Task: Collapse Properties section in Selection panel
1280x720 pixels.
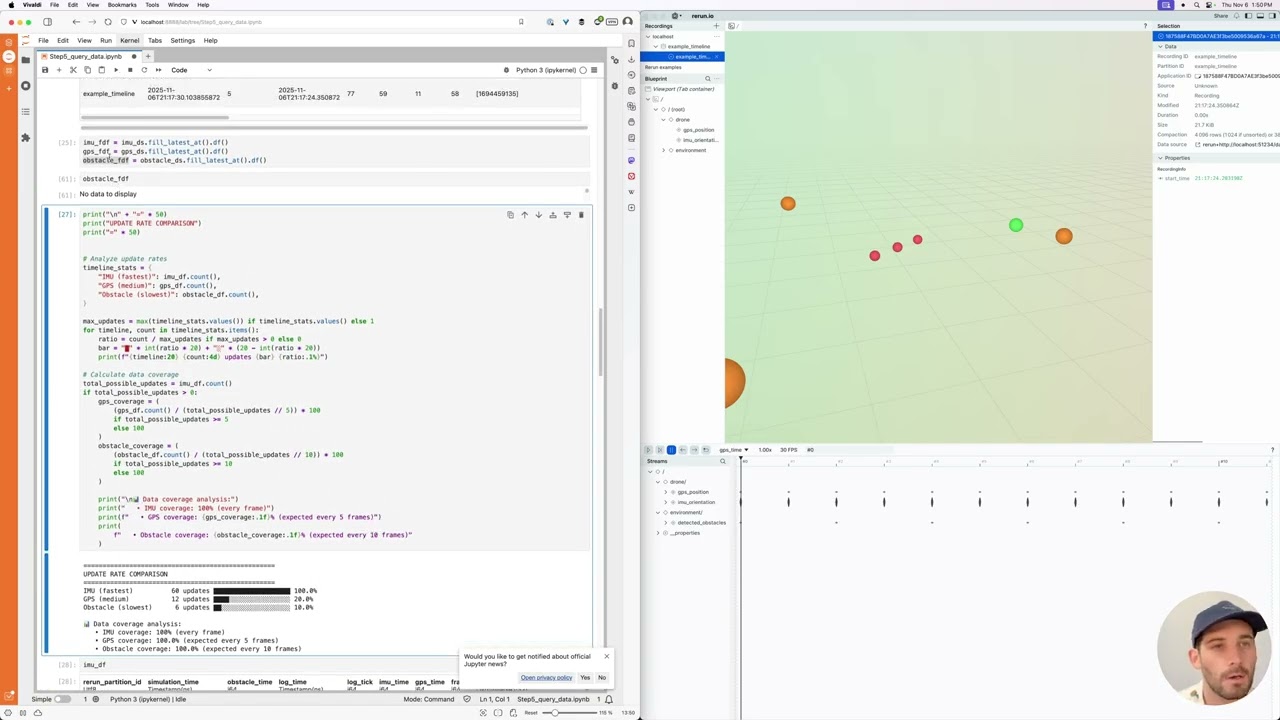Action: click(1160, 158)
